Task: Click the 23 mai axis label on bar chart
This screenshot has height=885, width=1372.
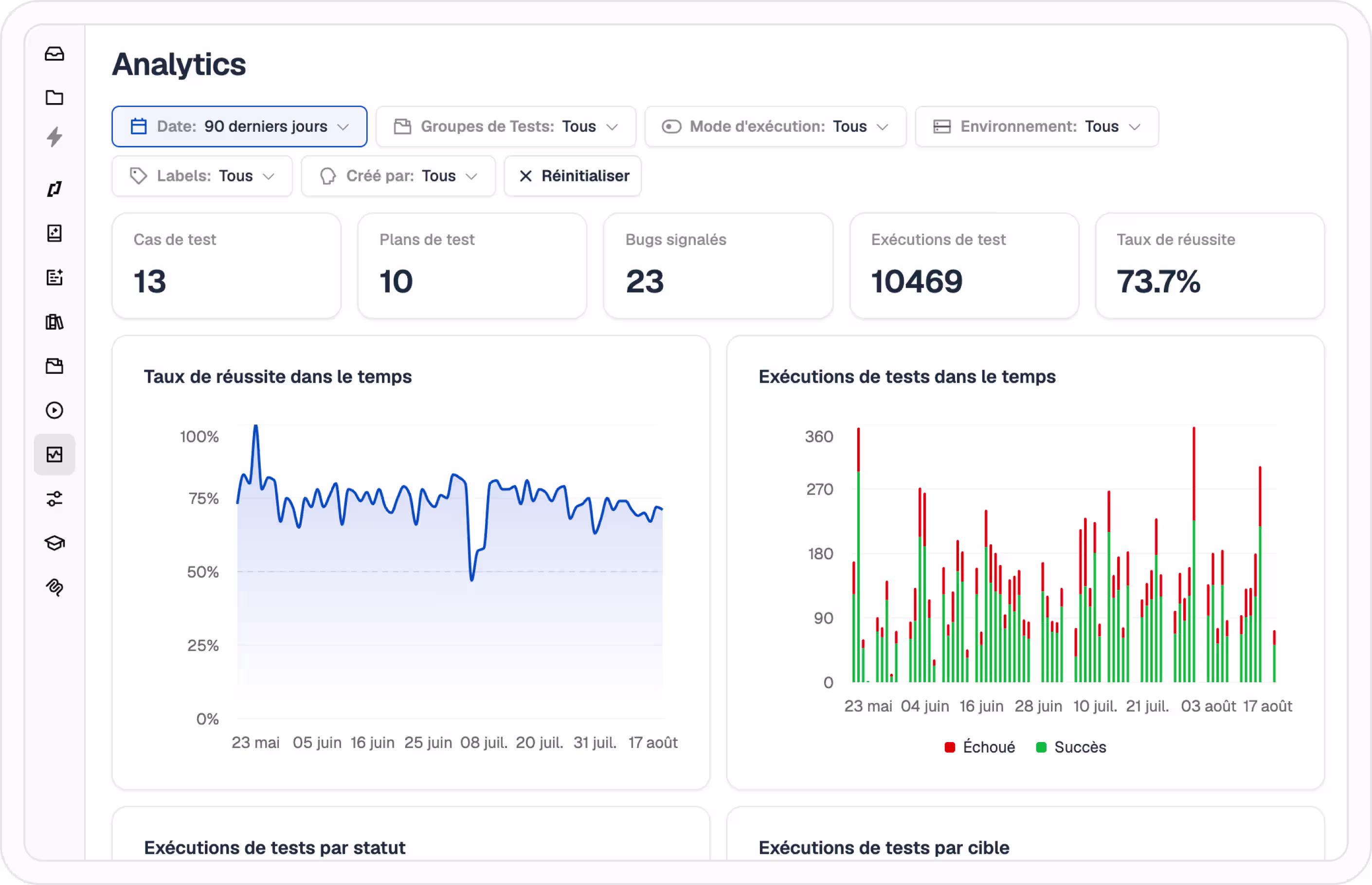Action: coord(867,706)
